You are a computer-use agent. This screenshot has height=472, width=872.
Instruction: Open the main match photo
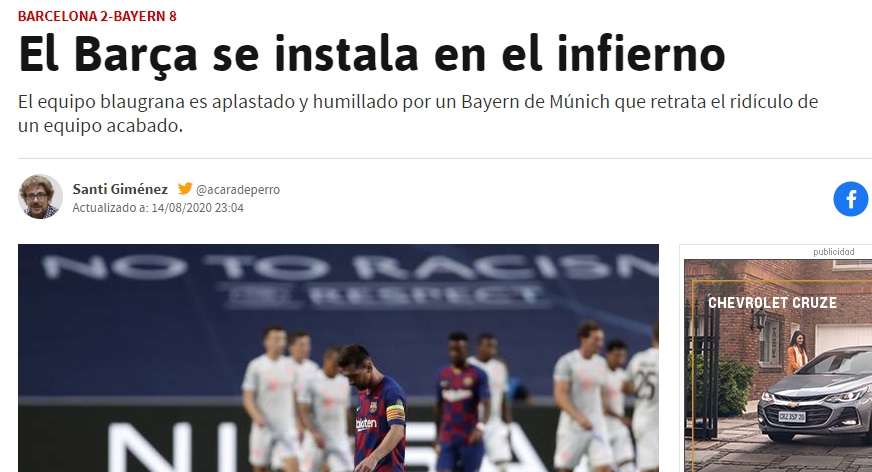pos(338,358)
